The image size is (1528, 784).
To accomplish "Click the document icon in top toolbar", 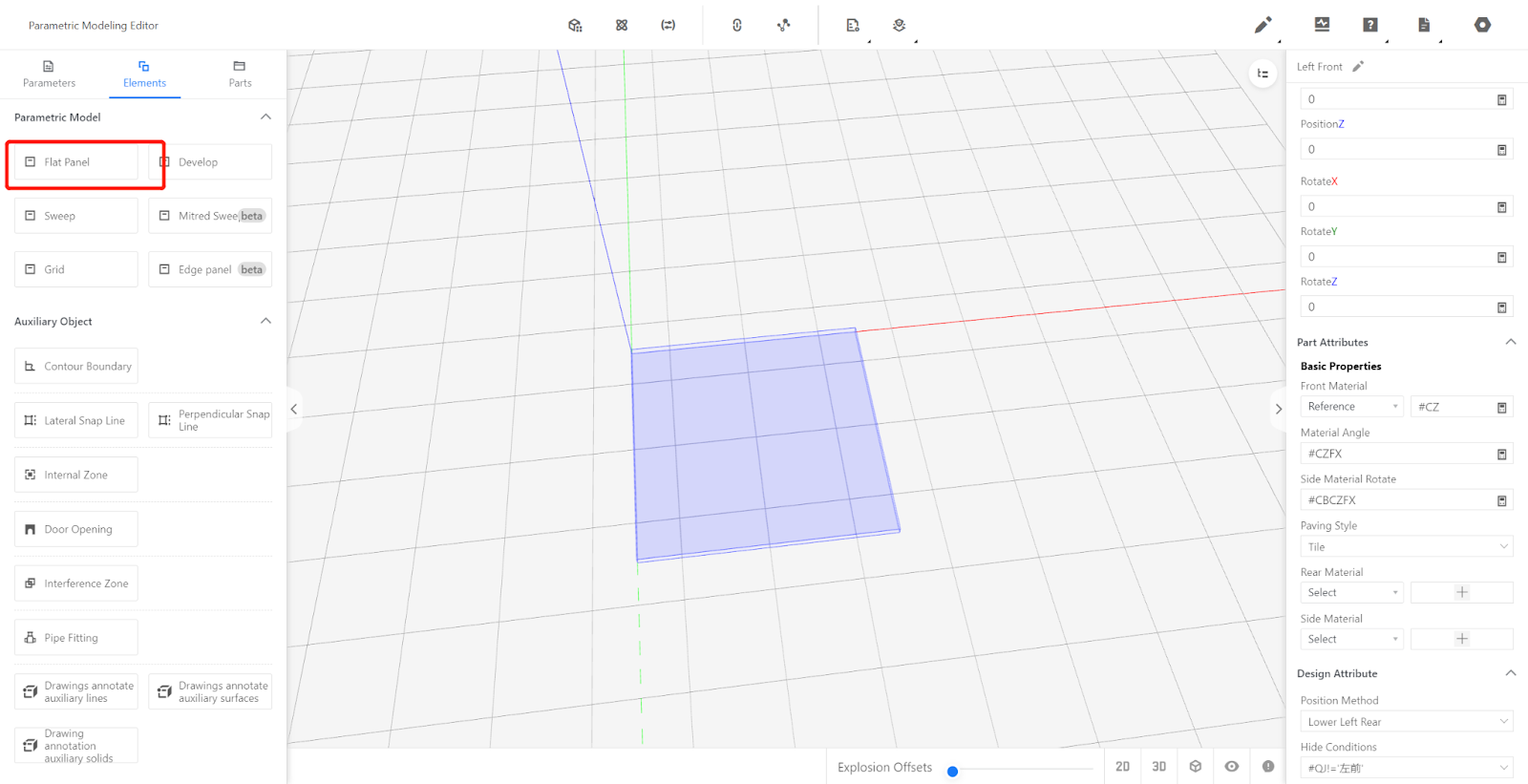I will 1424,25.
